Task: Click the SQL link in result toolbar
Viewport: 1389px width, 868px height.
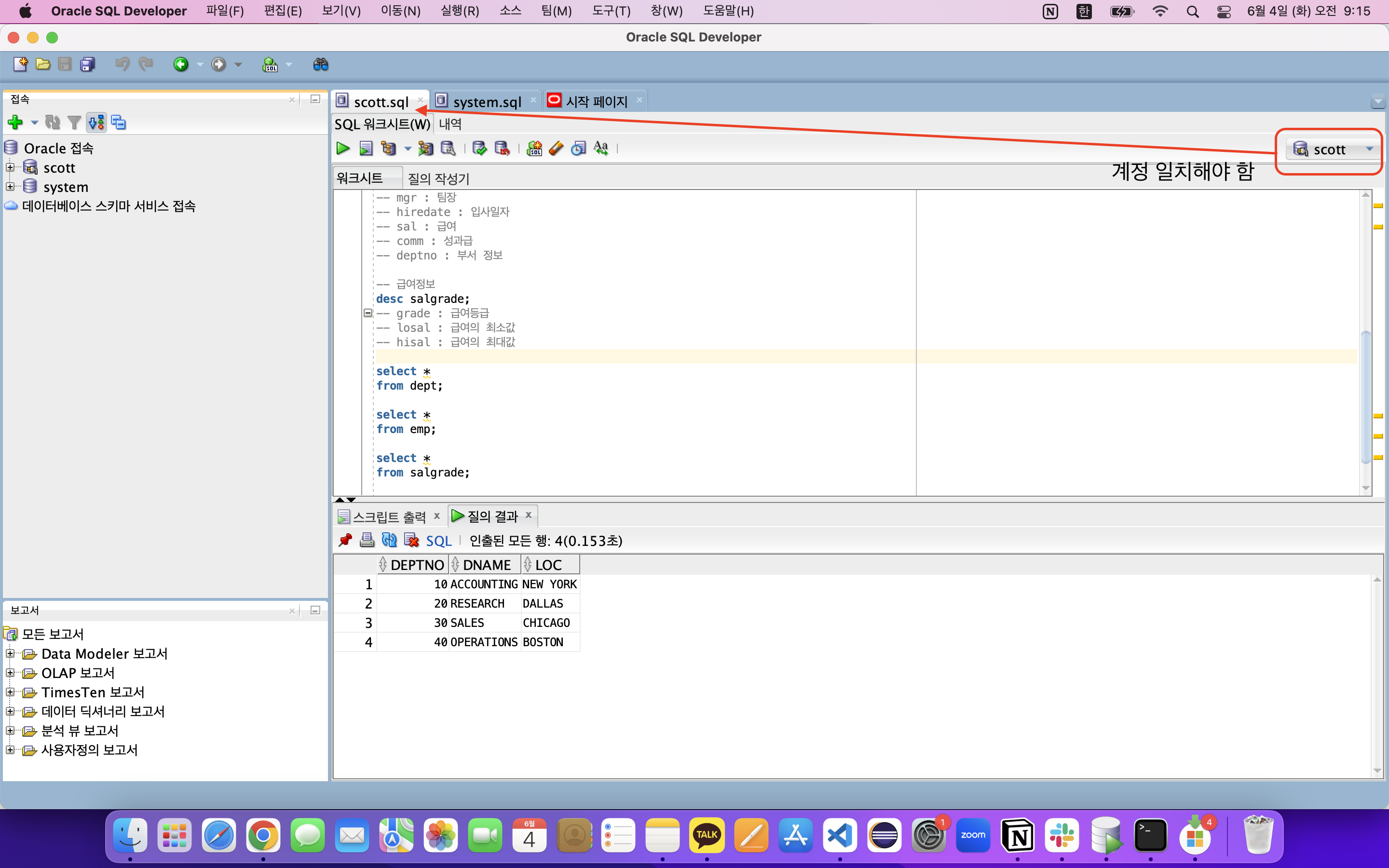Action: pyautogui.click(x=438, y=541)
